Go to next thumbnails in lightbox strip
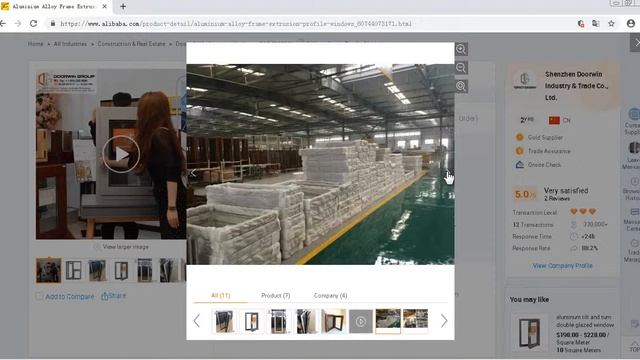Screen dimensions: 640x360 pyautogui.click(x=444, y=321)
